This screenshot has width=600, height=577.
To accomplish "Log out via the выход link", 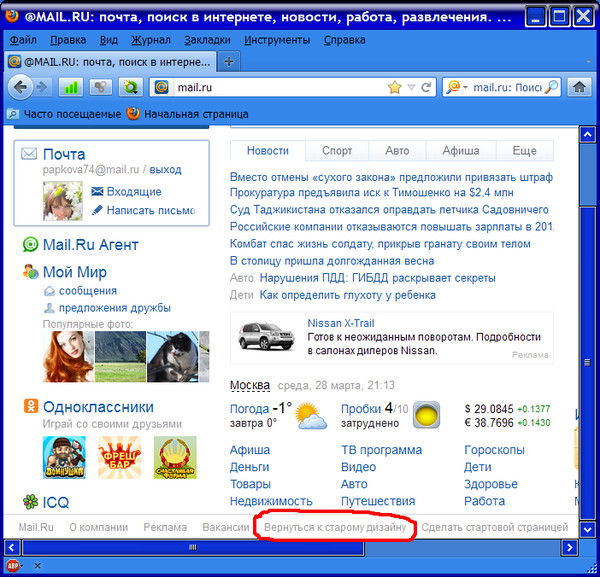I will point(165,169).
